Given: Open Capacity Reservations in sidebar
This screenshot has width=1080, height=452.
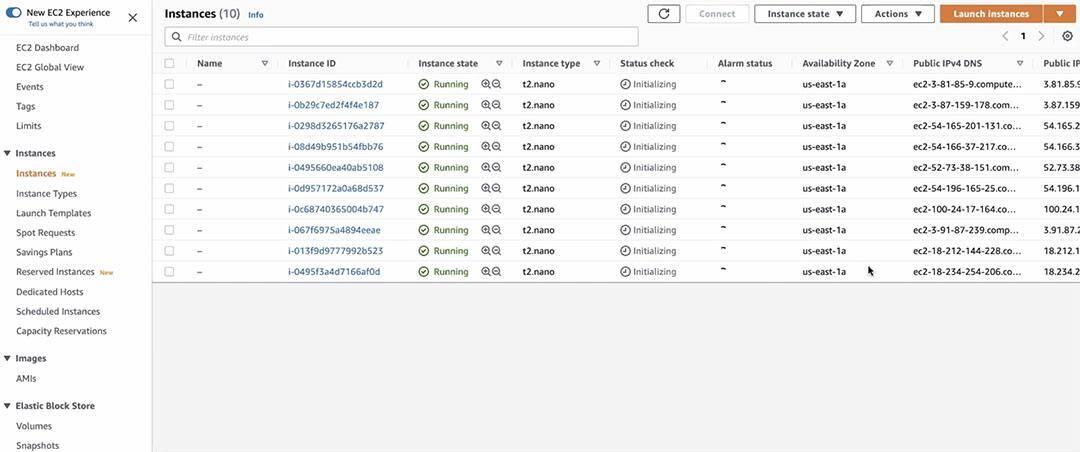Looking at the screenshot, I should pos(61,331).
